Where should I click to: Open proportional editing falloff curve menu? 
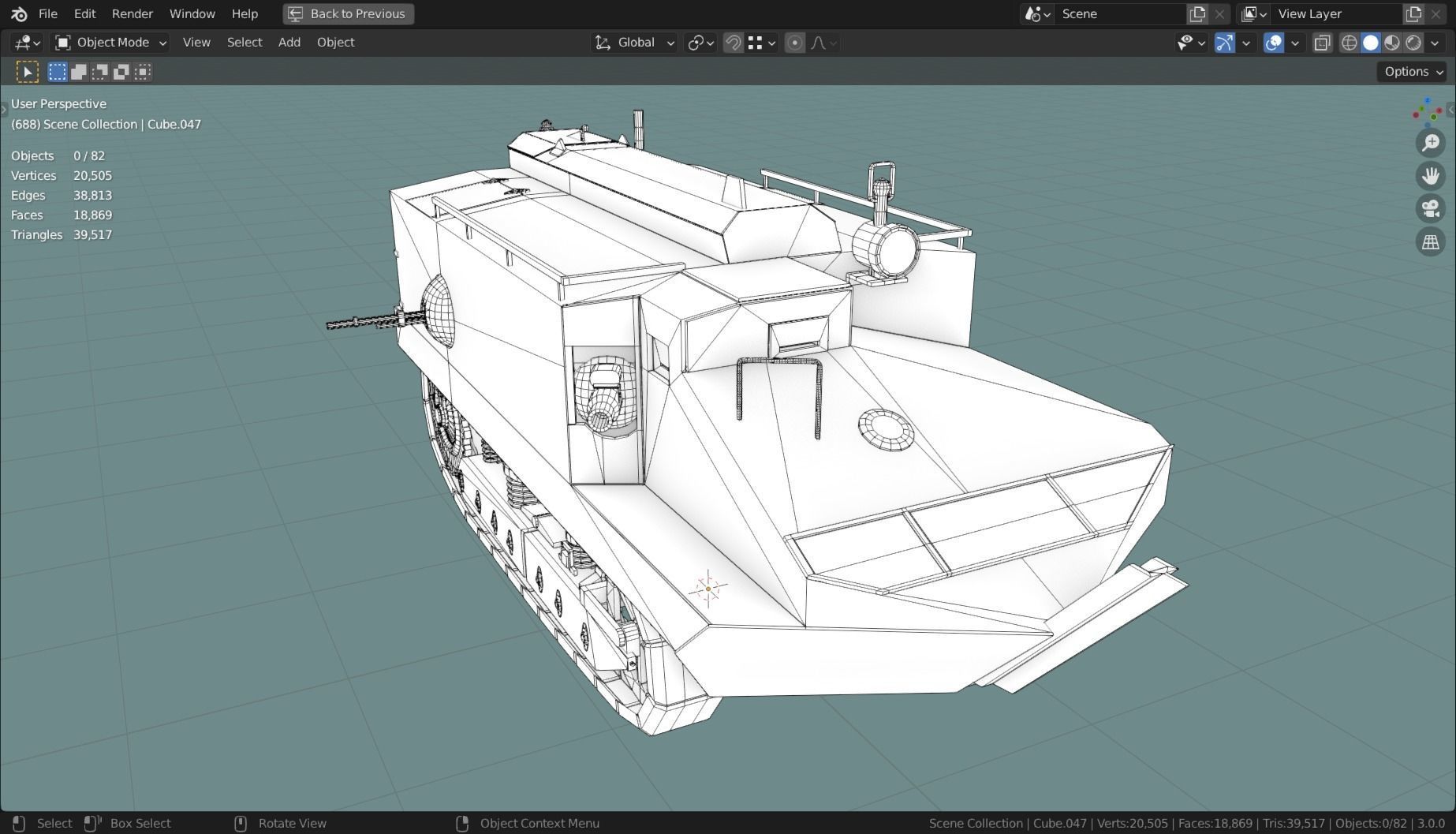[x=823, y=43]
